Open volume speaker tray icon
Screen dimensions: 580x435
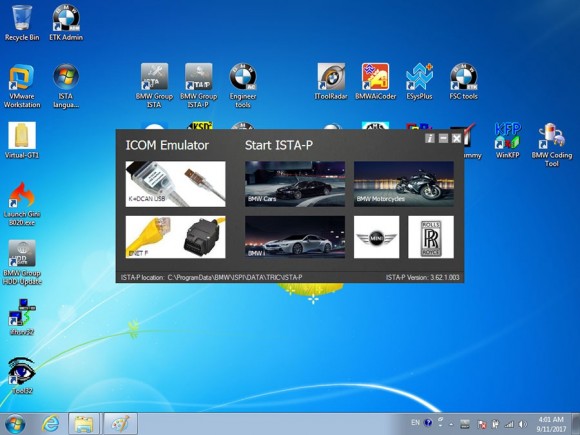tap(522, 424)
